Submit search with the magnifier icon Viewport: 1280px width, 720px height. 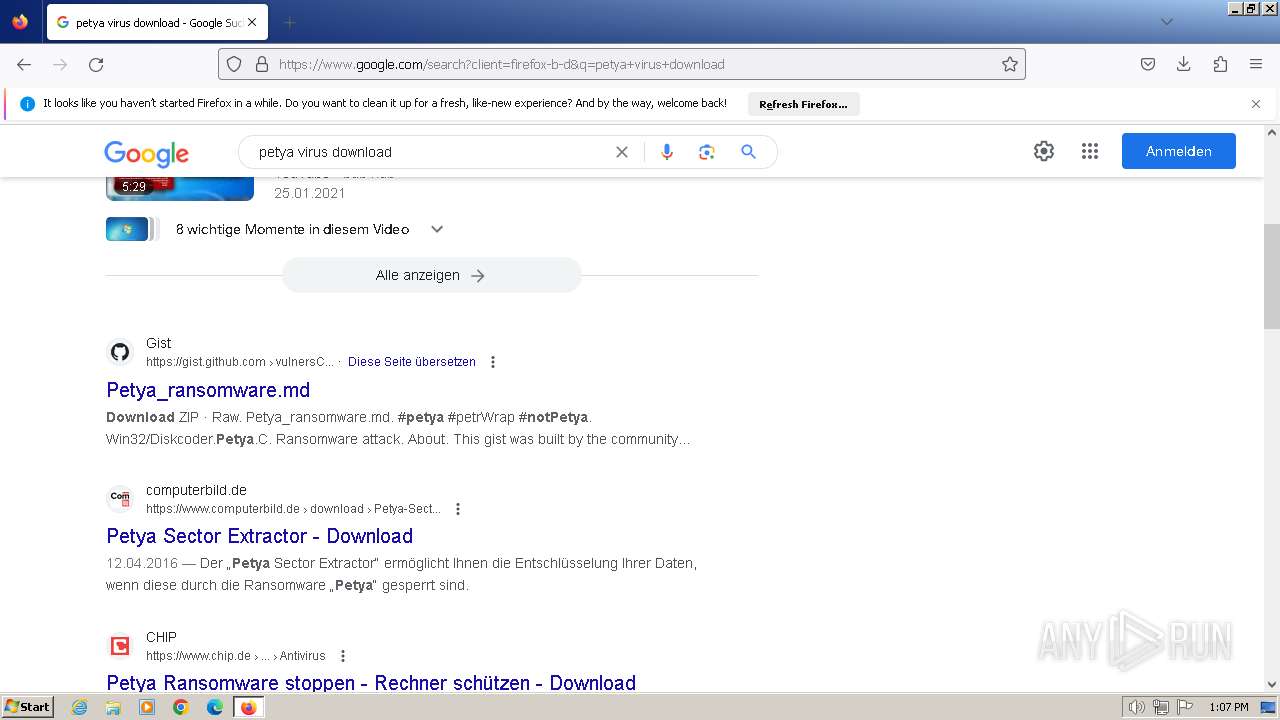[x=748, y=152]
